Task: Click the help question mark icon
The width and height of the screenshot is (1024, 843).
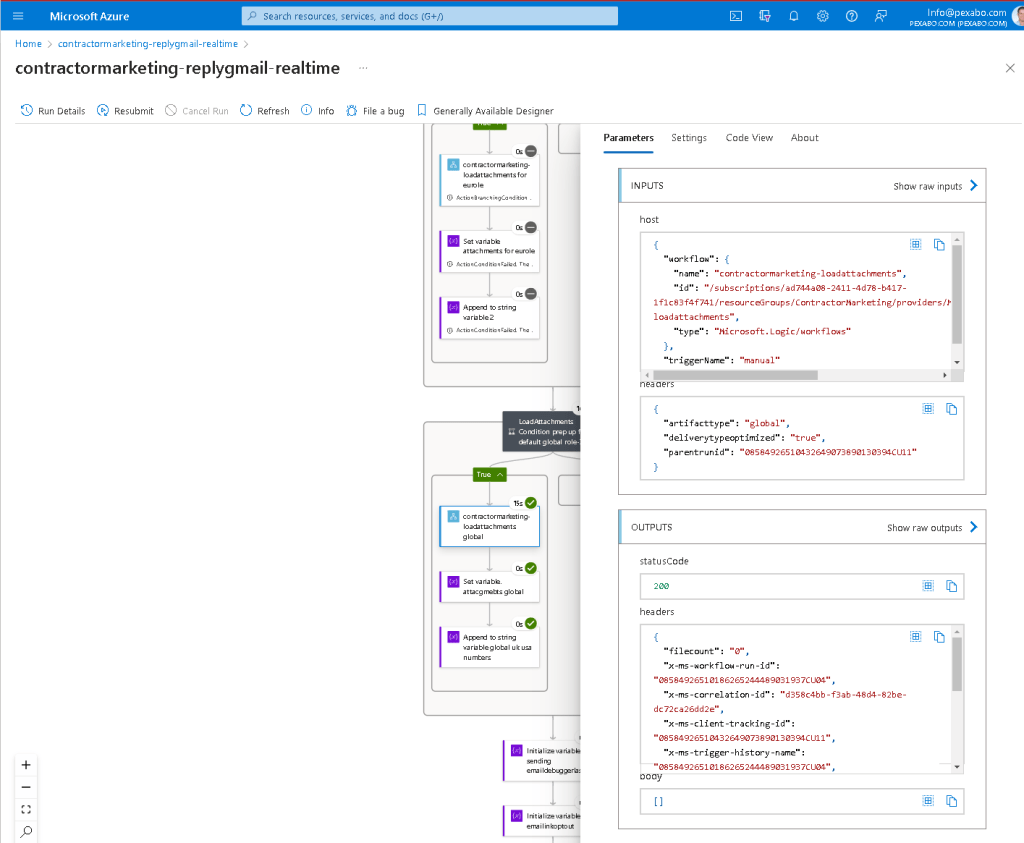Action: tap(852, 16)
